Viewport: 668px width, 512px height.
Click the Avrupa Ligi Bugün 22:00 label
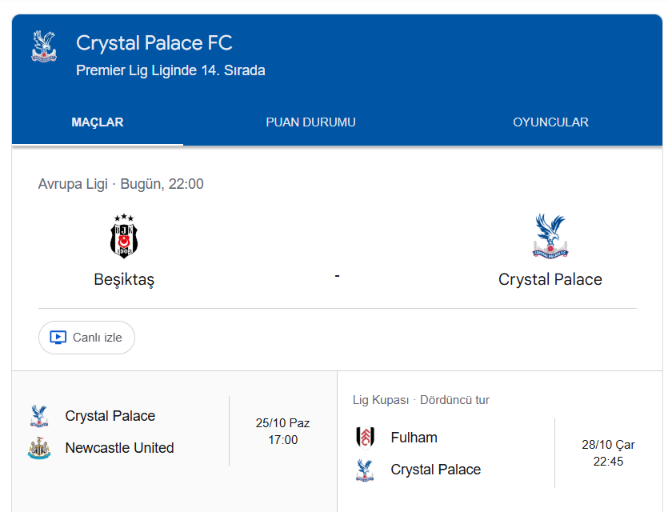pos(121,184)
